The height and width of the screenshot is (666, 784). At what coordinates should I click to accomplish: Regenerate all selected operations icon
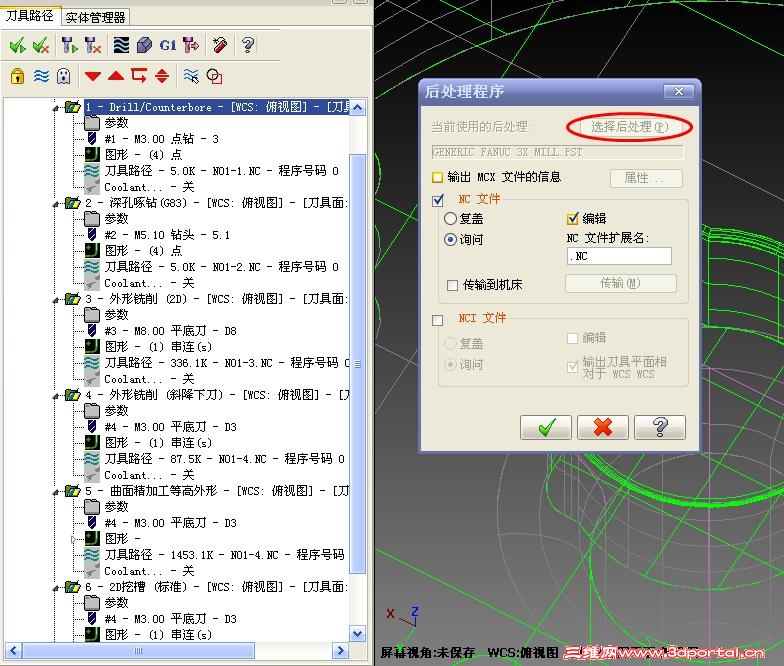pyautogui.click(x=69, y=46)
